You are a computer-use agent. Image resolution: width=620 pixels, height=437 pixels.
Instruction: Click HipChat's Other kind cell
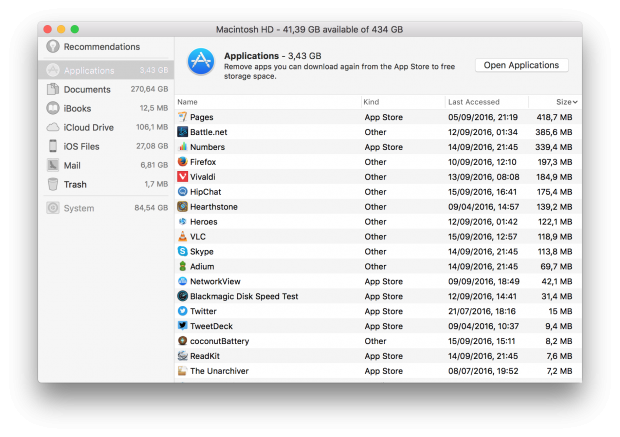coord(376,192)
